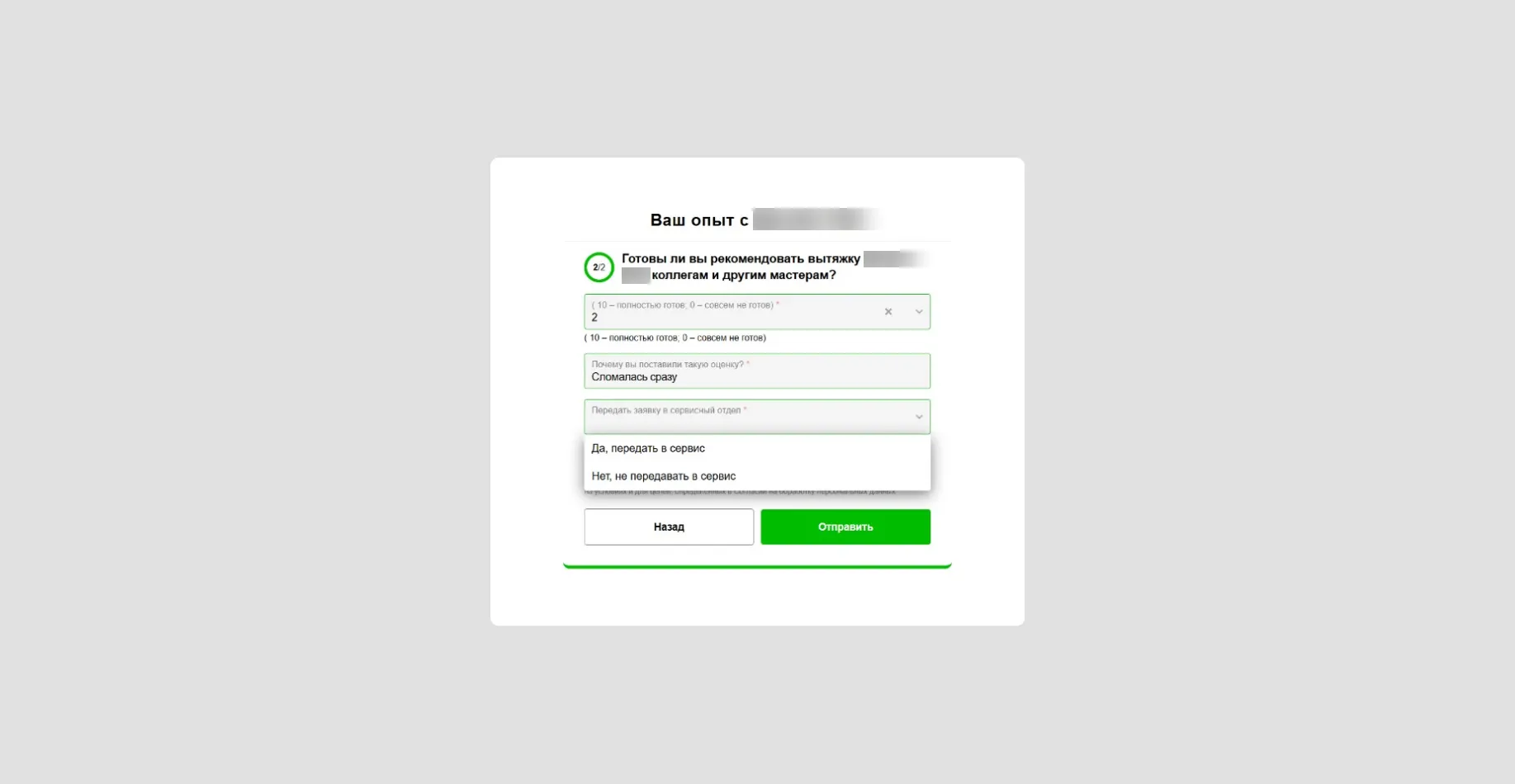1515x784 pixels.
Task: Click the "Передать заявку в сервисный отдел" label
Action: 665,410
